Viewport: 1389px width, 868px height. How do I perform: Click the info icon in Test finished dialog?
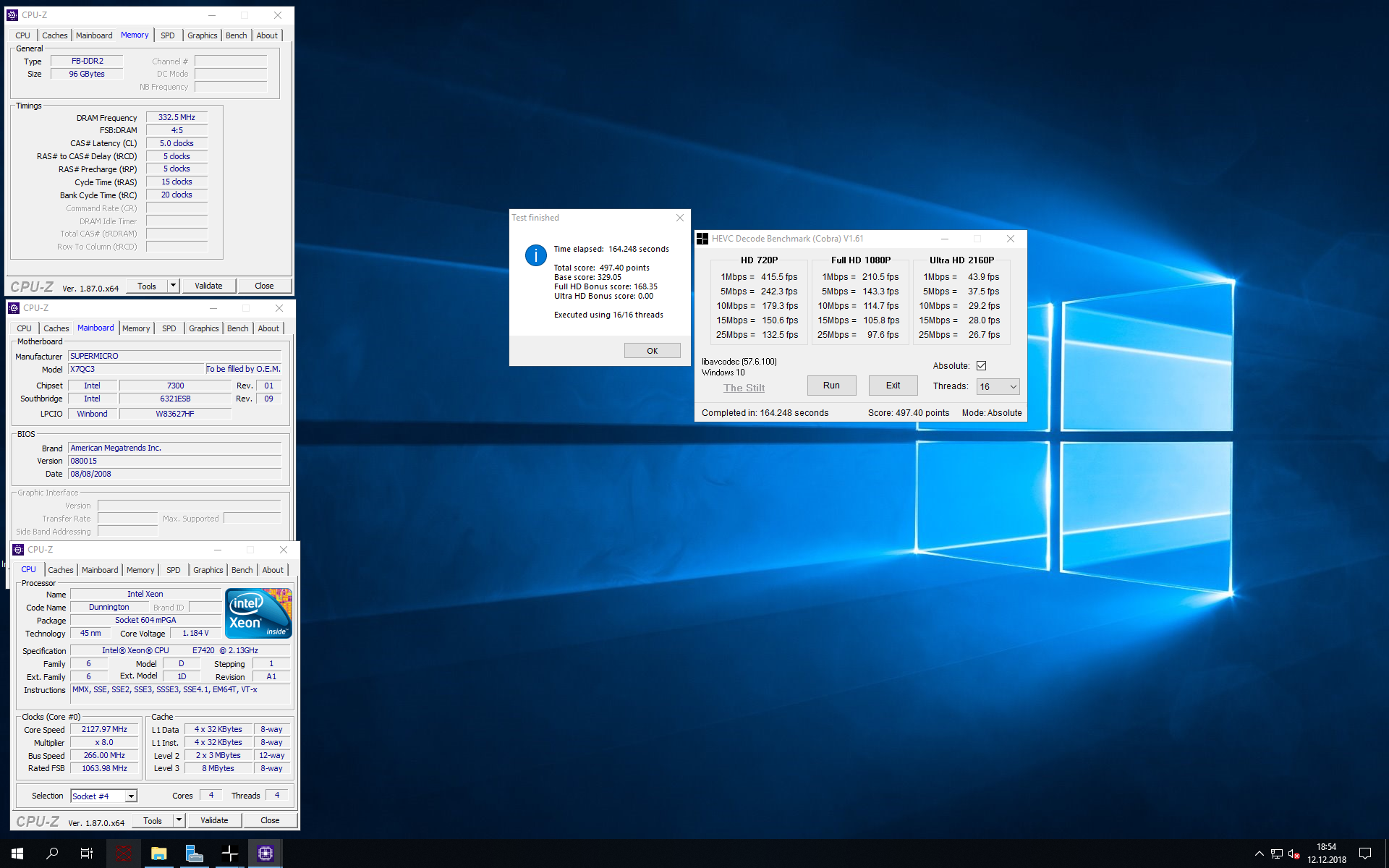(535, 255)
